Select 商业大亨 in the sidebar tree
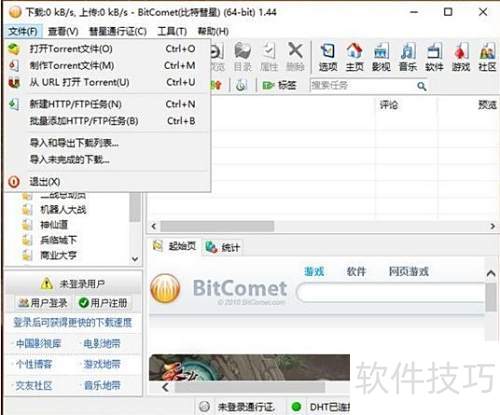 [59, 255]
